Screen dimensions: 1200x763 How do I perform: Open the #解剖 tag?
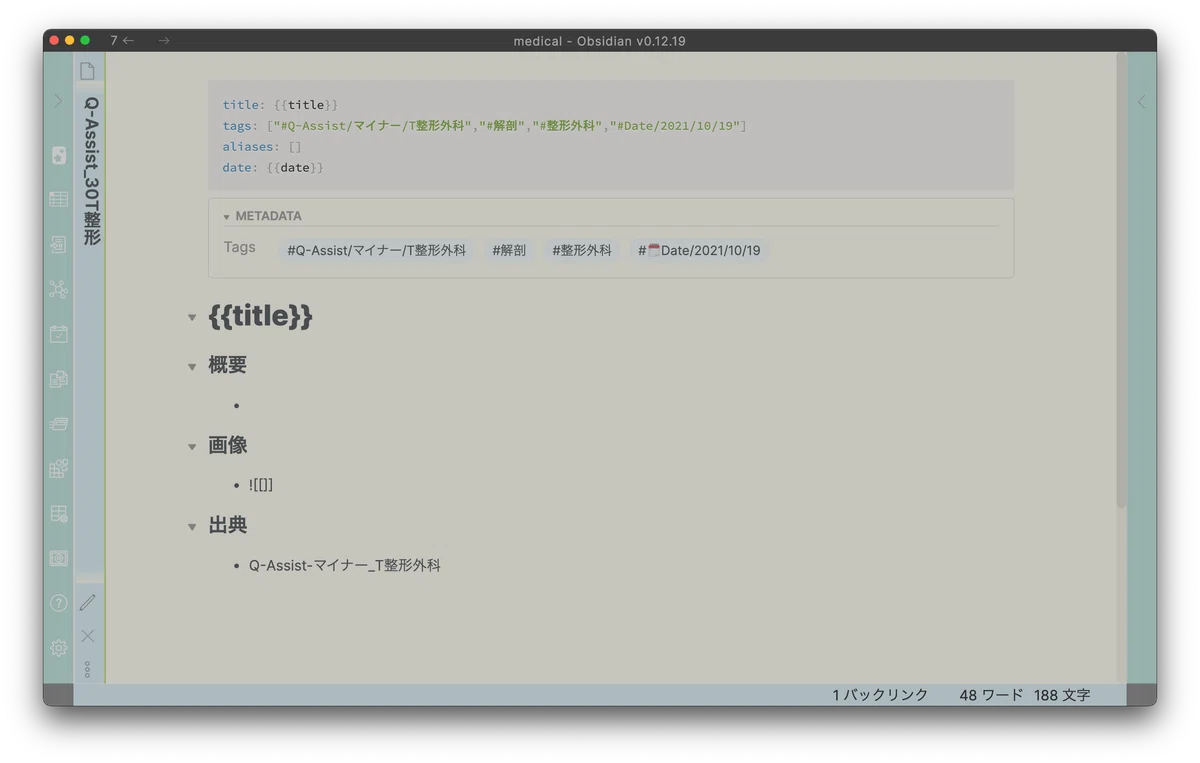coord(509,251)
